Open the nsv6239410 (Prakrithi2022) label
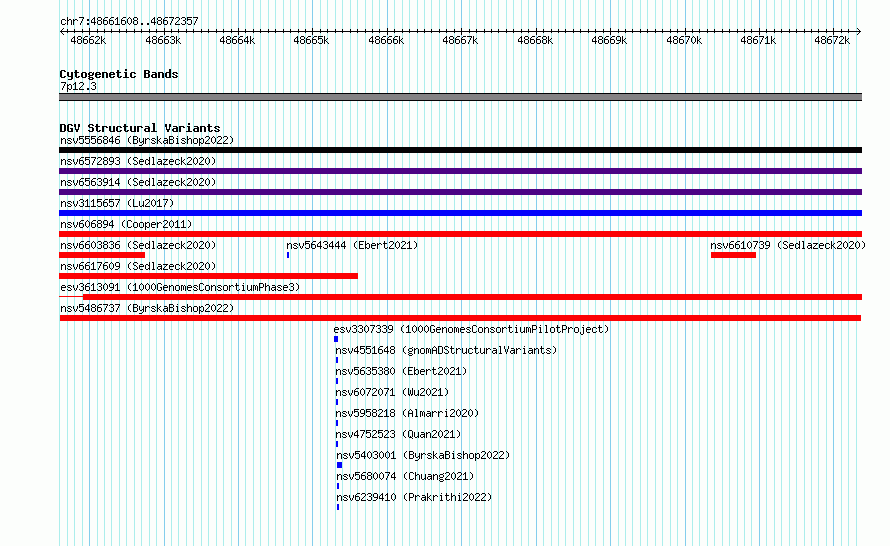890x546 pixels. pyautogui.click(x=414, y=497)
